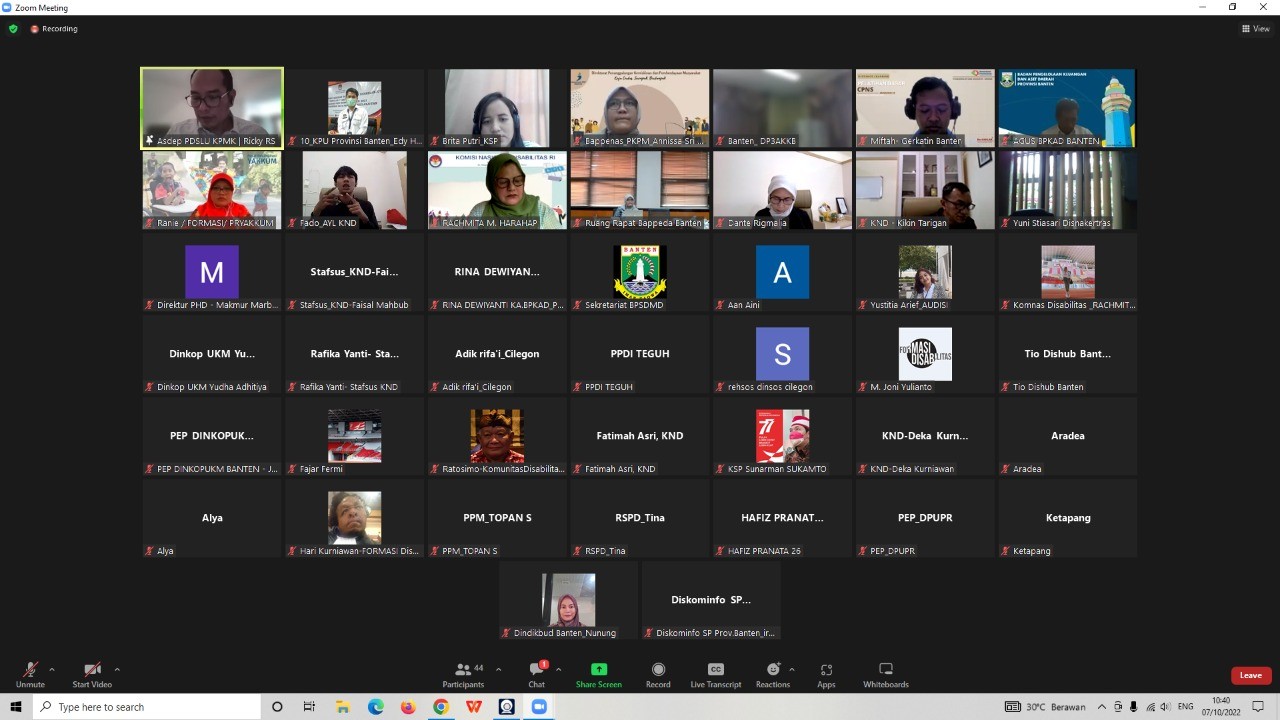Select the RACHMITA M. HARAHAP video tile

497,190
